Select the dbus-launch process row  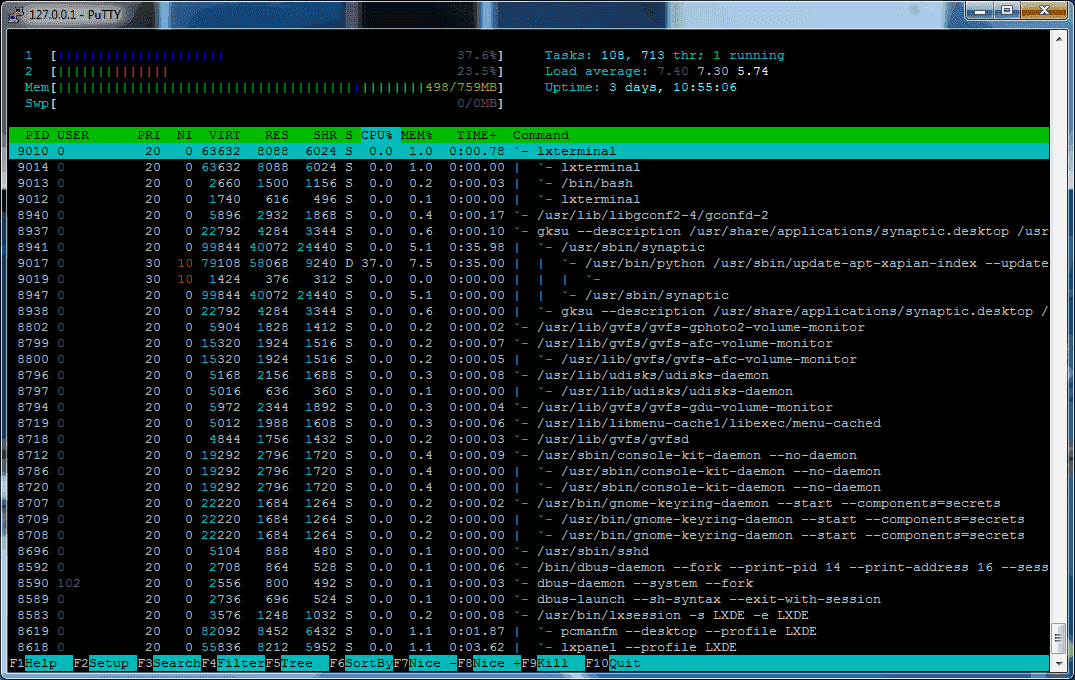[529, 599]
